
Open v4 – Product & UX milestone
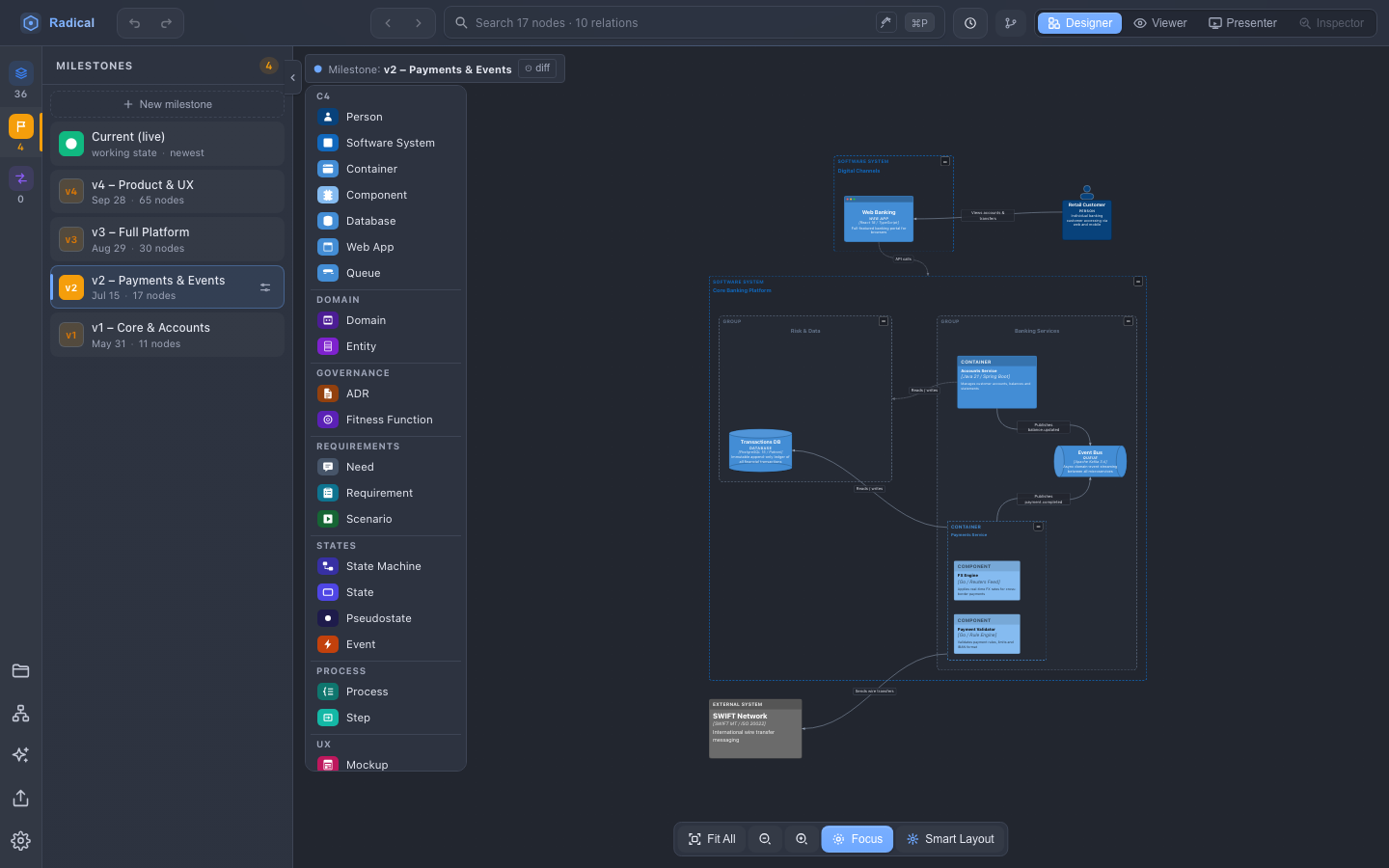pyautogui.click(x=167, y=192)
